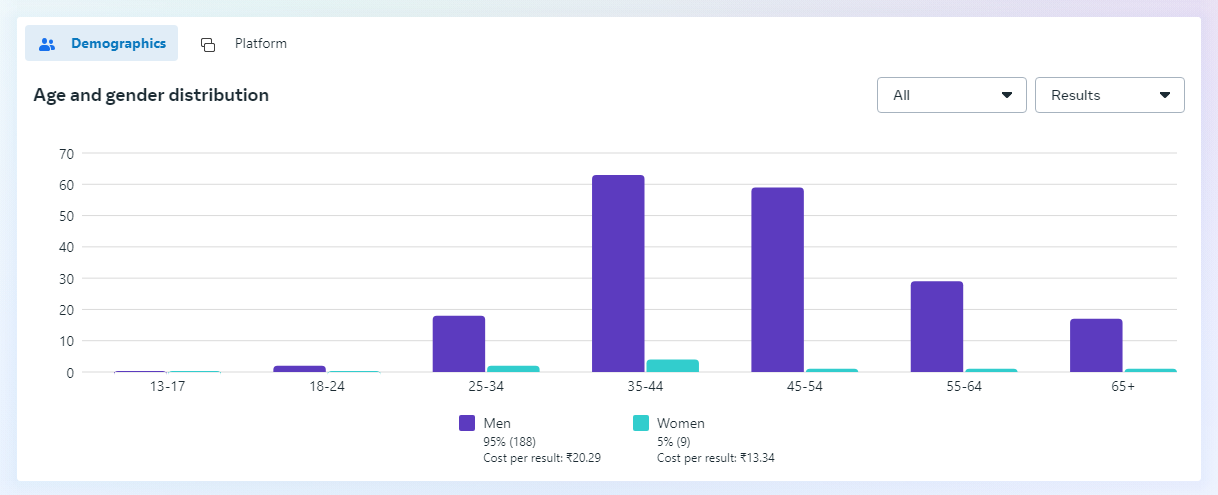The image size is (1218, 495).
Task: Click the caret arrow in All dropdown
Action: 1007,95
